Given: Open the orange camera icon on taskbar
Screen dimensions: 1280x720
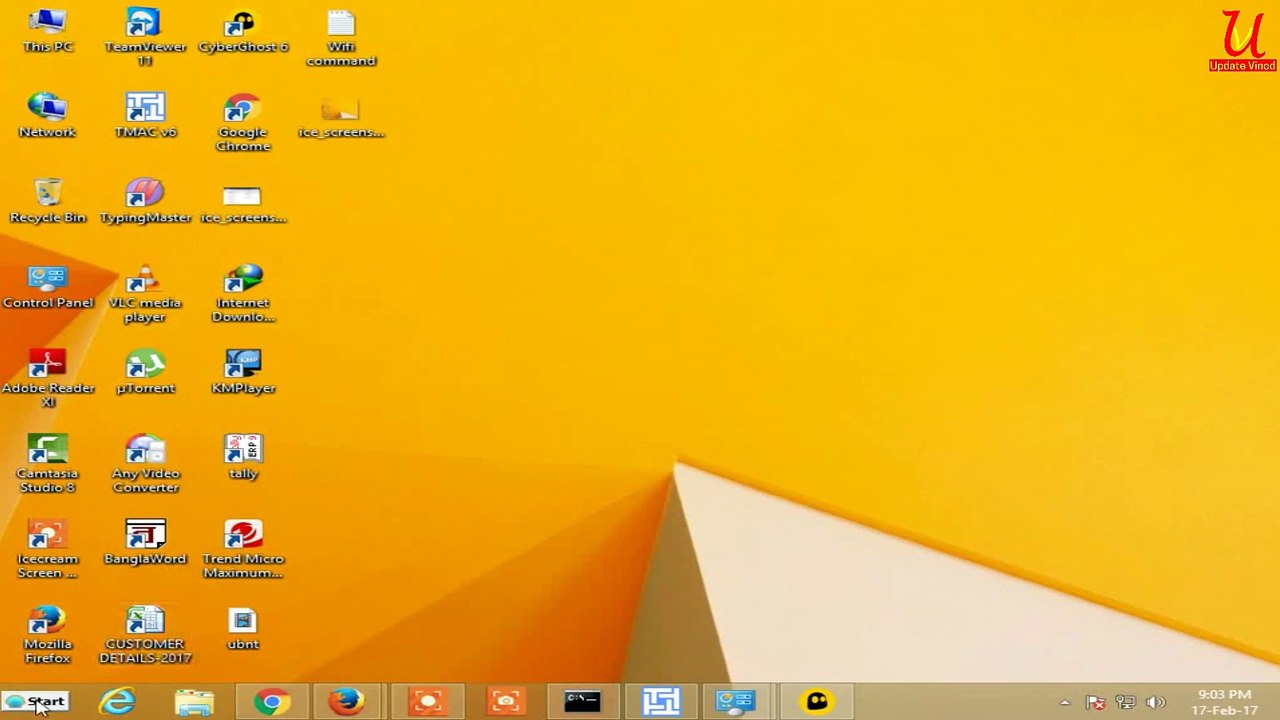Looking at the screenshot, I should point(505,702).
